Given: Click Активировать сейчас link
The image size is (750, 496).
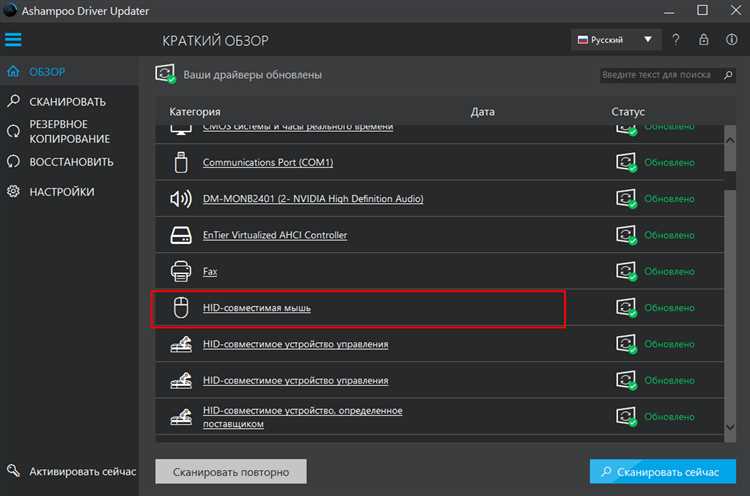Looking at the screenshot, I should point(82,472).
